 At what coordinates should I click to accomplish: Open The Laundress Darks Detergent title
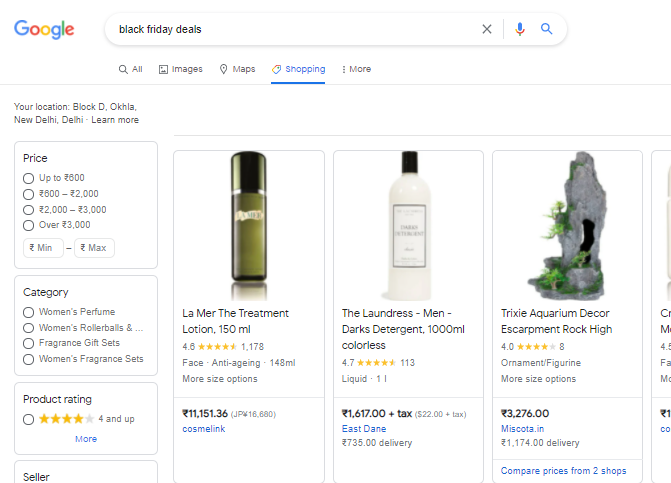[x=403, y=329]
